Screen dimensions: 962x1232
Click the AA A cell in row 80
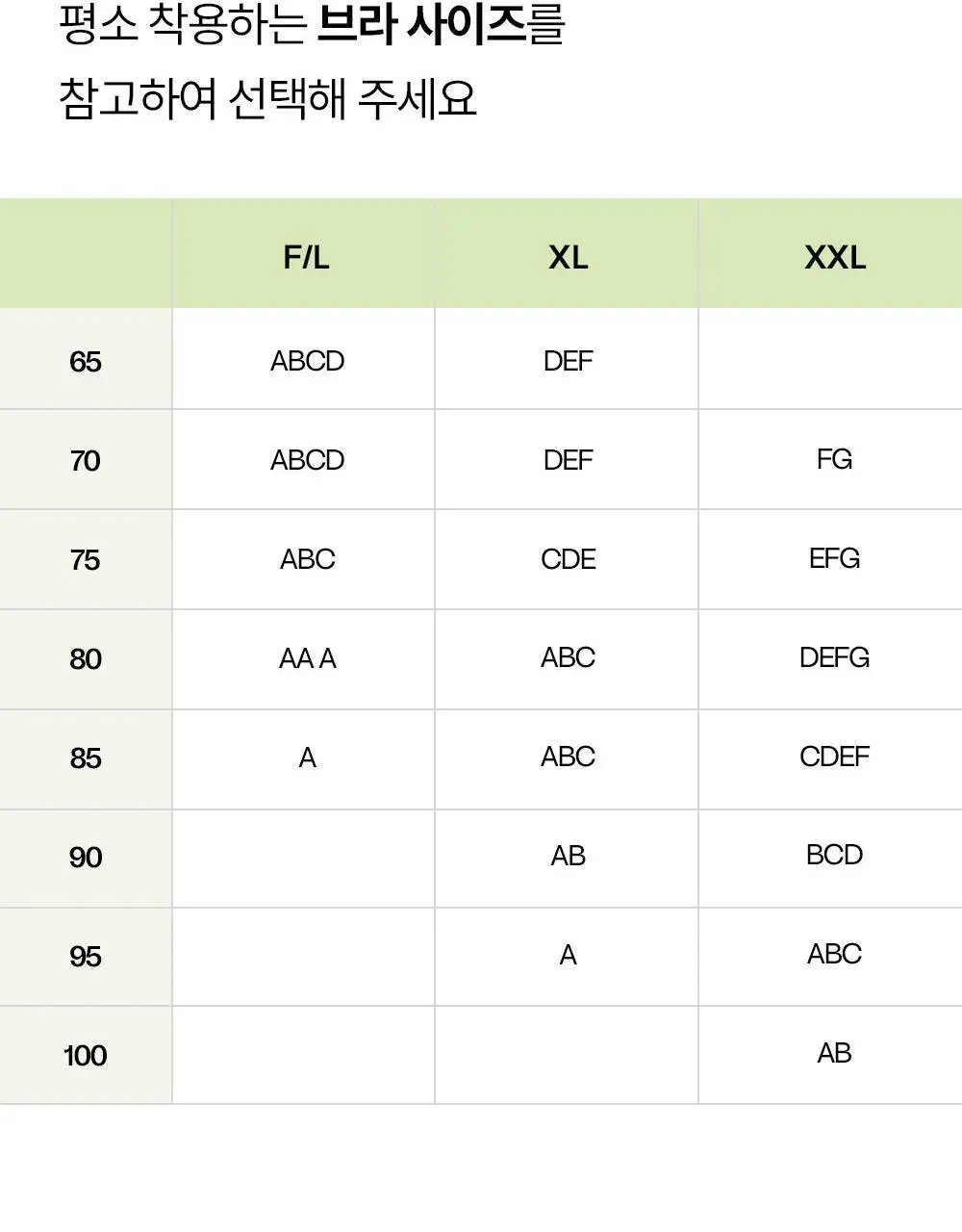pos(307,658)
